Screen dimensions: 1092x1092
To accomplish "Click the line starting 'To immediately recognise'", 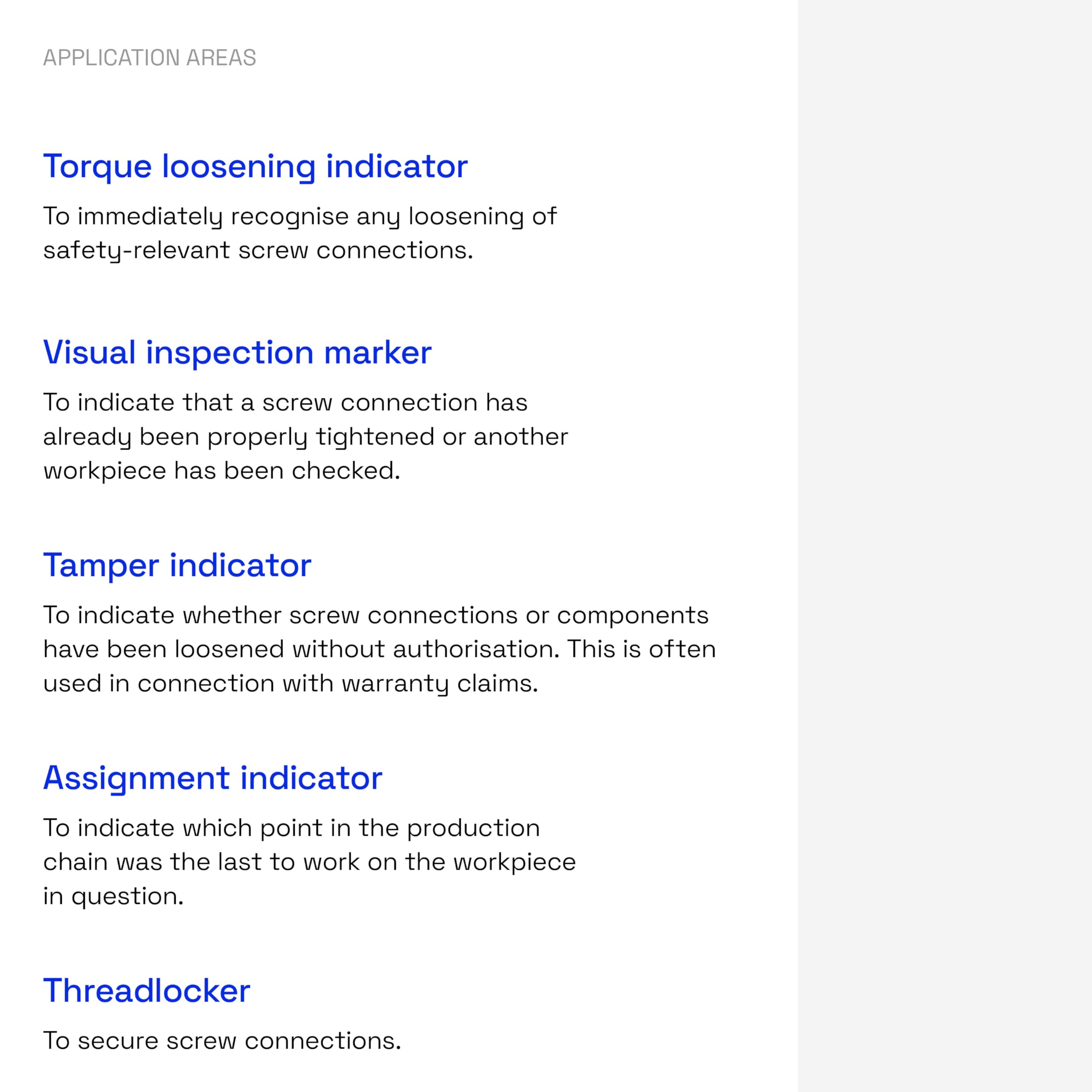I will point(299,216).
